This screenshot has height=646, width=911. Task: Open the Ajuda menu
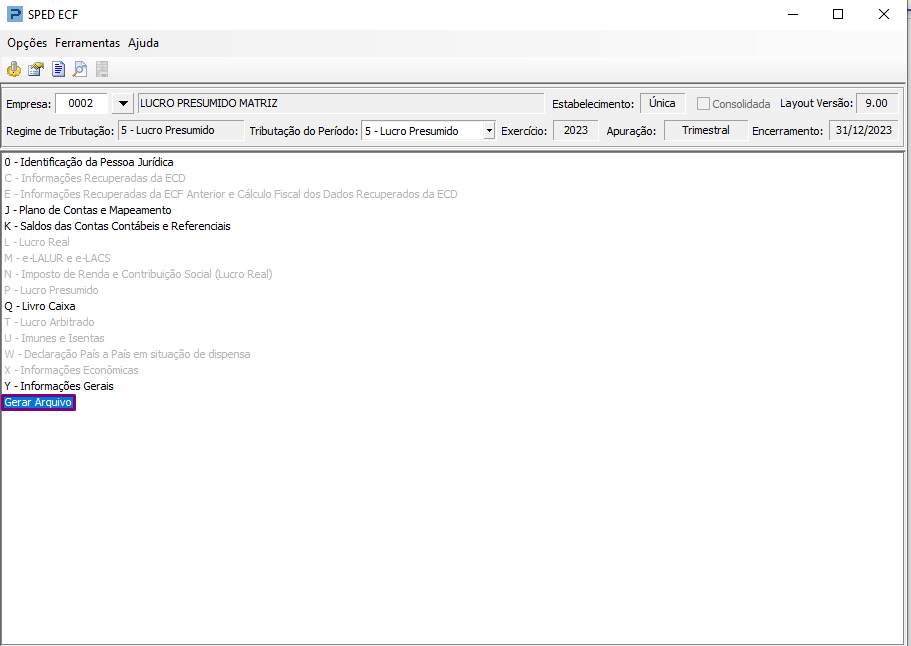[x=144, y=43]
